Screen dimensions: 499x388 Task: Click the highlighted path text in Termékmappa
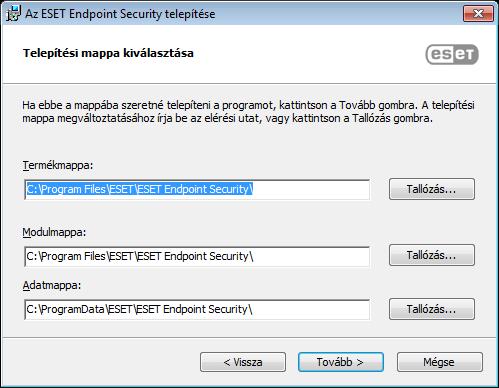click(x=139, y=189)
